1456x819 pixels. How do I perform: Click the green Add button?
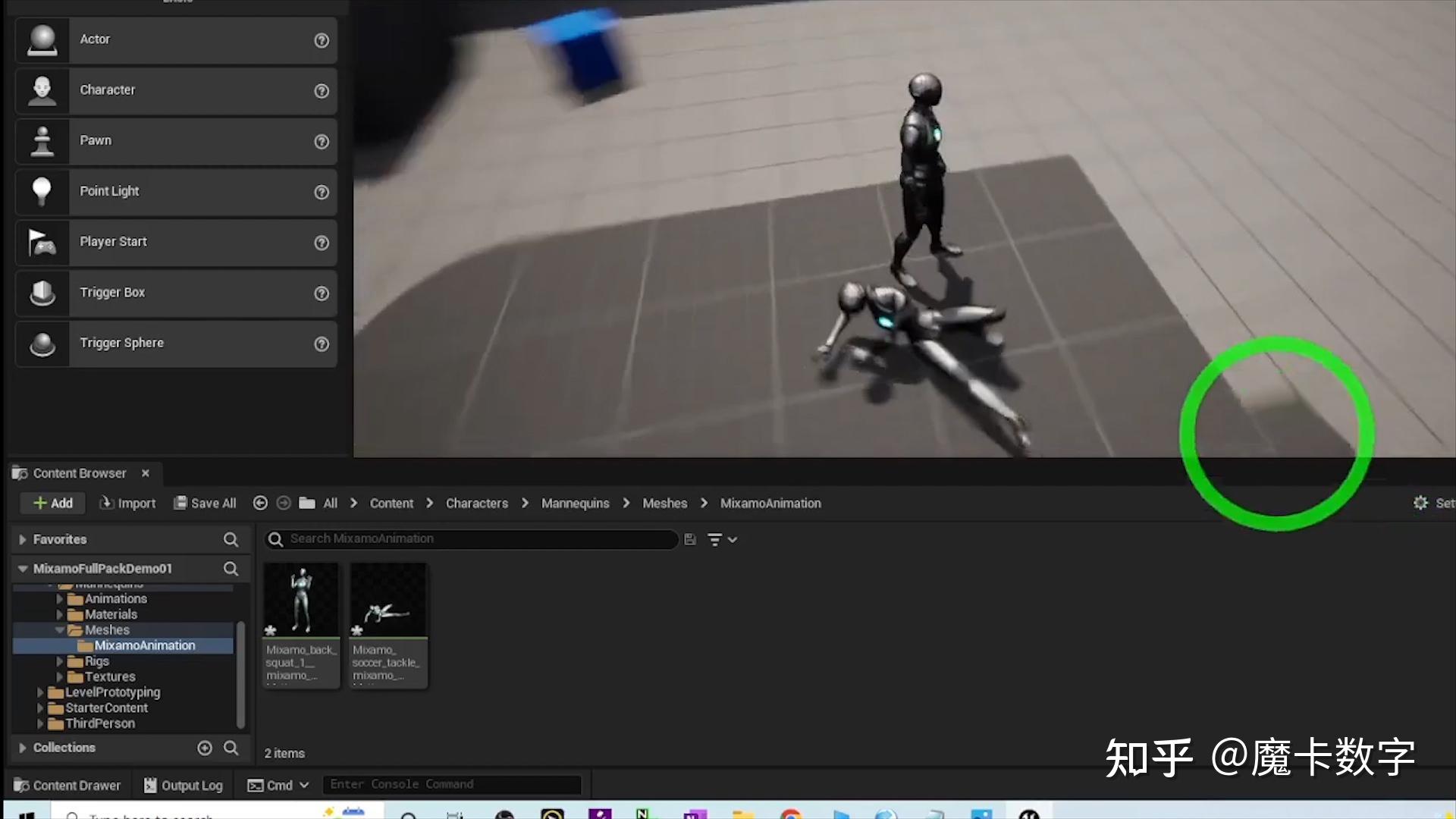[52, 503]
